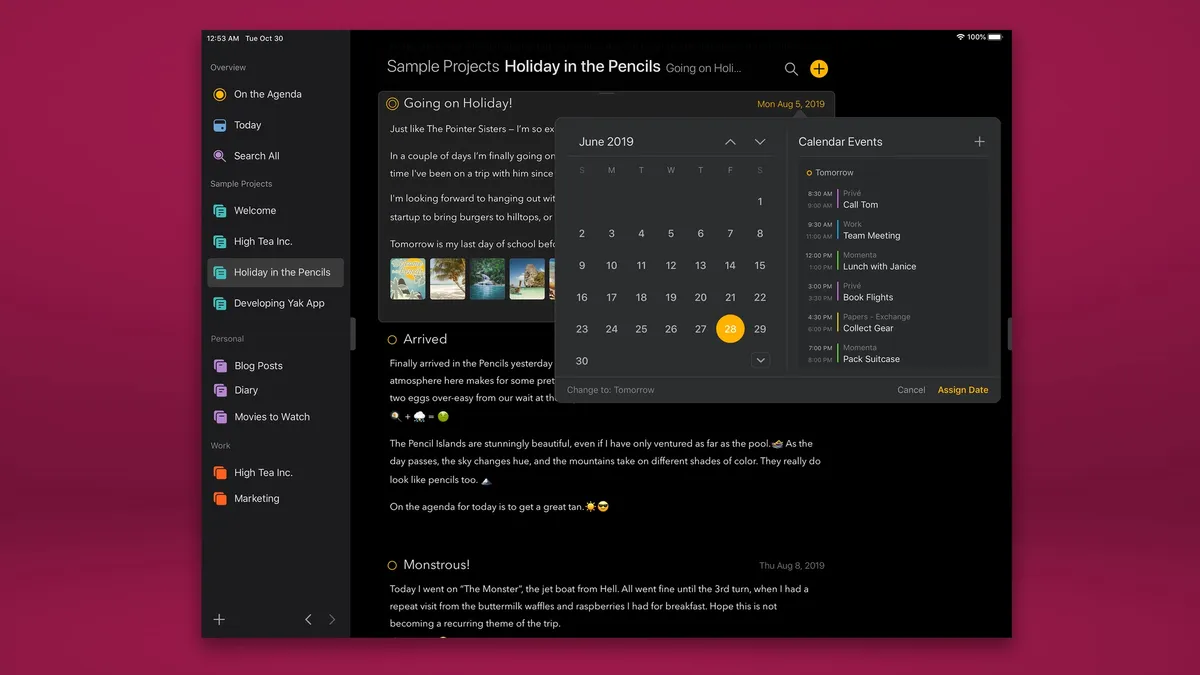
Task: Toggle agenda circle on Arrived note
Action: pos(393,340)
